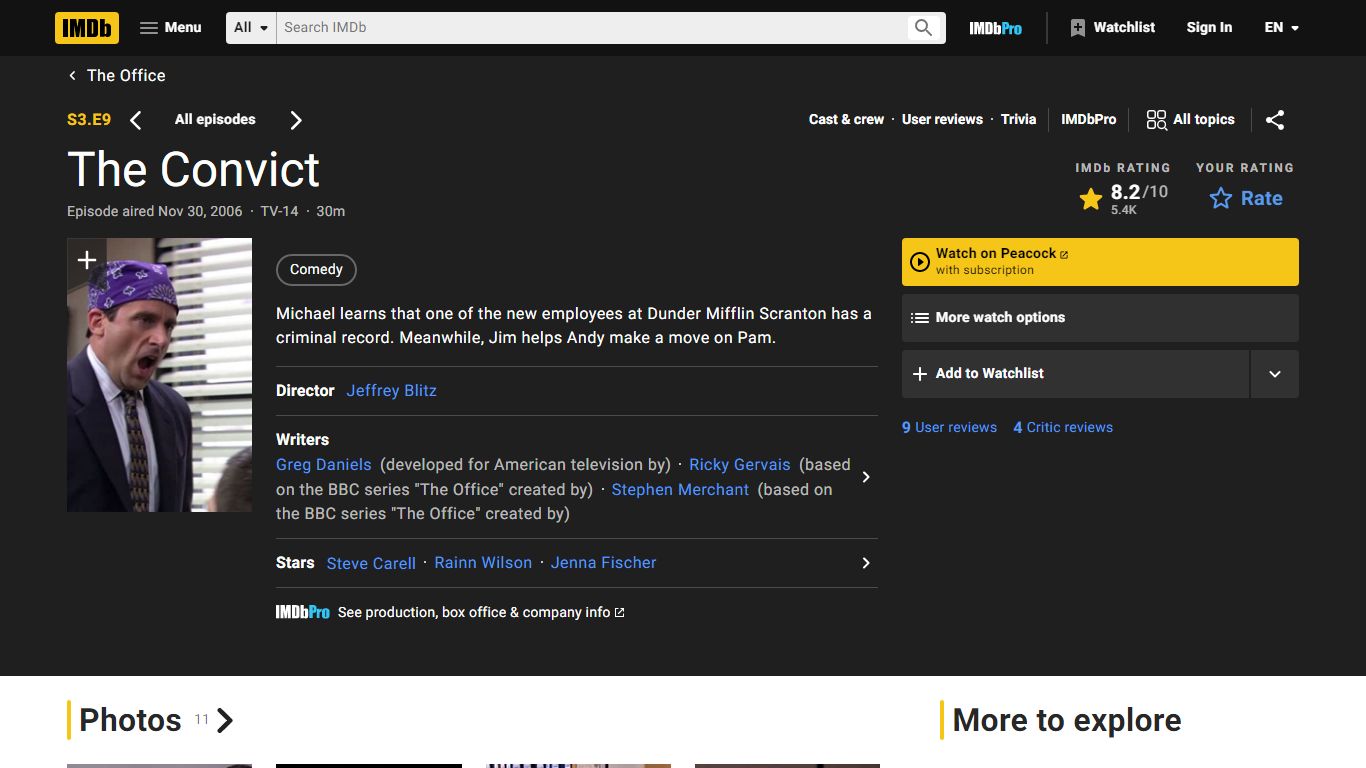This screenshot has width=1366, height=768.
Task: Click Add to Watchlist button
Action: pos(1075,374)
